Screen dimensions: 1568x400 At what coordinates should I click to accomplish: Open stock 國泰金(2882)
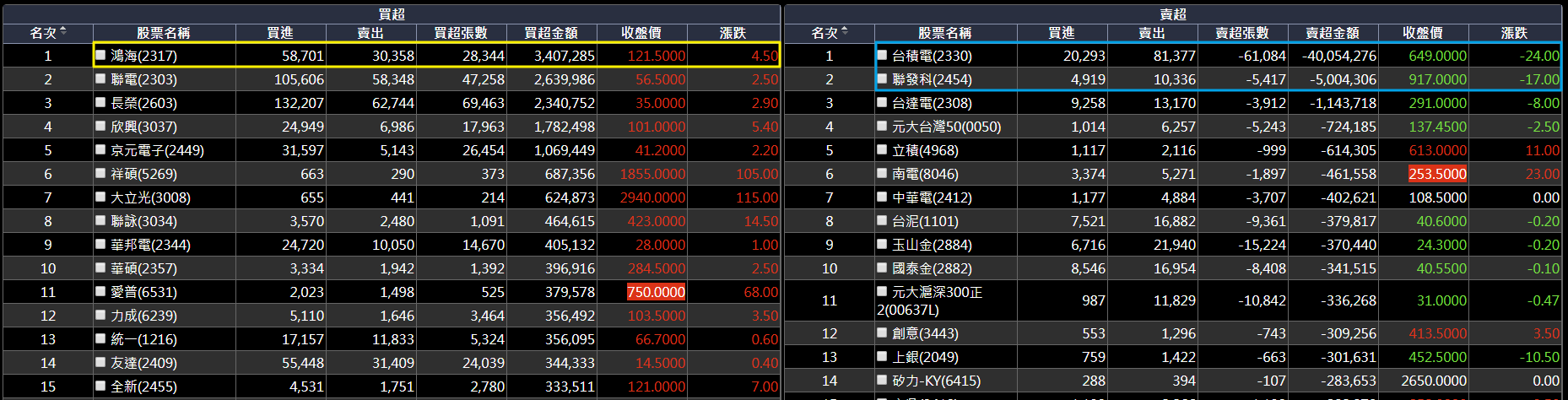933,268
